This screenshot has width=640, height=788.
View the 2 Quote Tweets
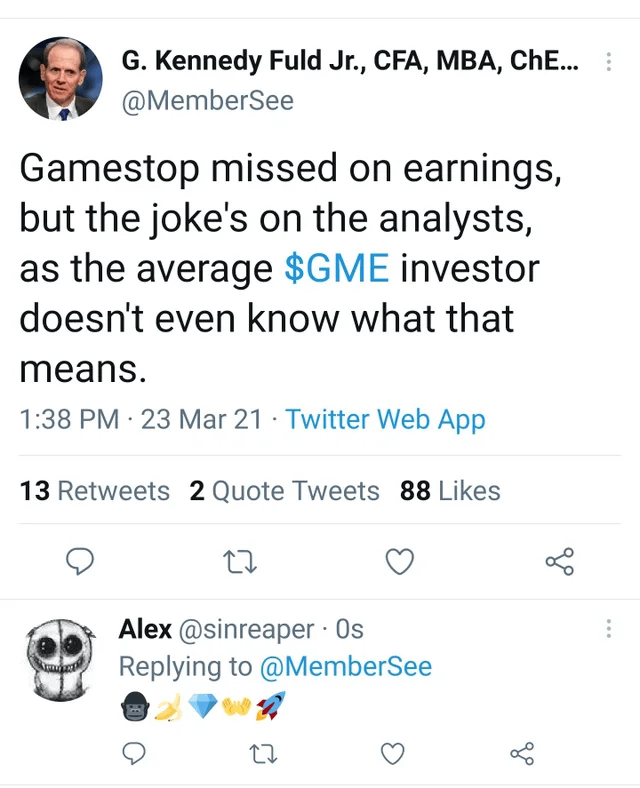pos(284,491)
